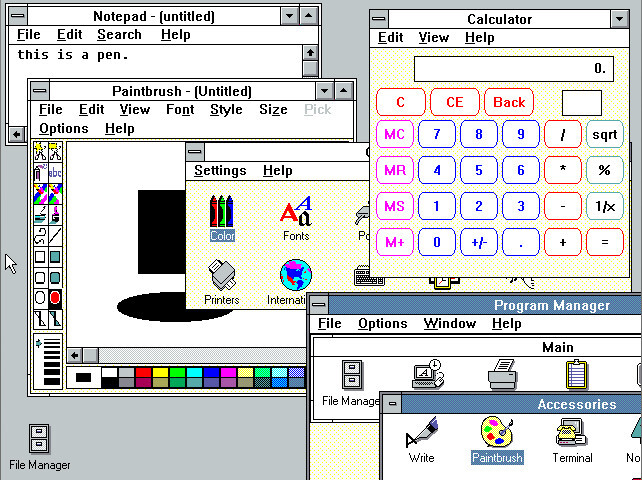Open the Font menu in Paintbrush
Viewport: 642px width, 480px height.
(x=180, y=110)
